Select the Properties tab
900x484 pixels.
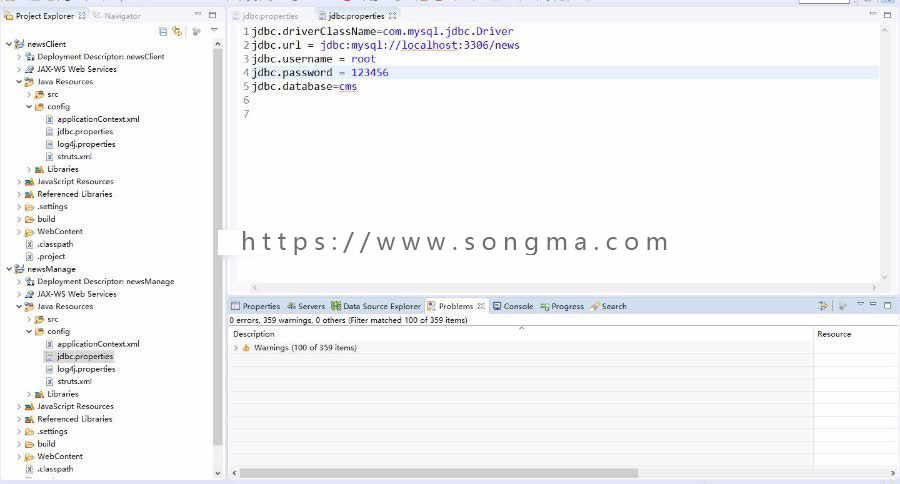pyautogui.click(x=255, y=307)
